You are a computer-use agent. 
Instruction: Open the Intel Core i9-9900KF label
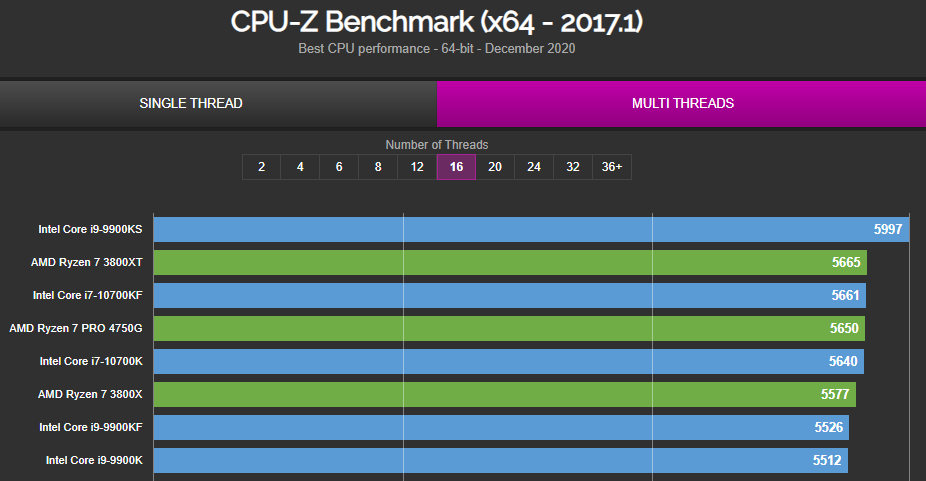[91, 427]
